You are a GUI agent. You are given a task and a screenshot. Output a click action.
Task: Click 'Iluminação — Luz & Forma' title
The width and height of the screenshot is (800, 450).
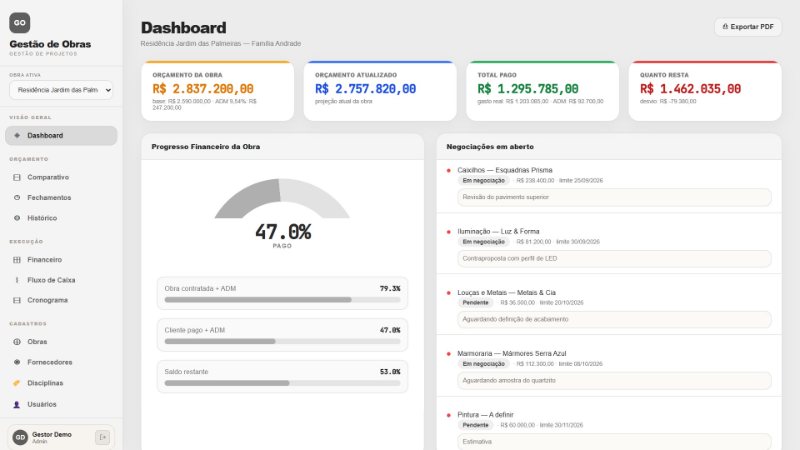(498, 232)
